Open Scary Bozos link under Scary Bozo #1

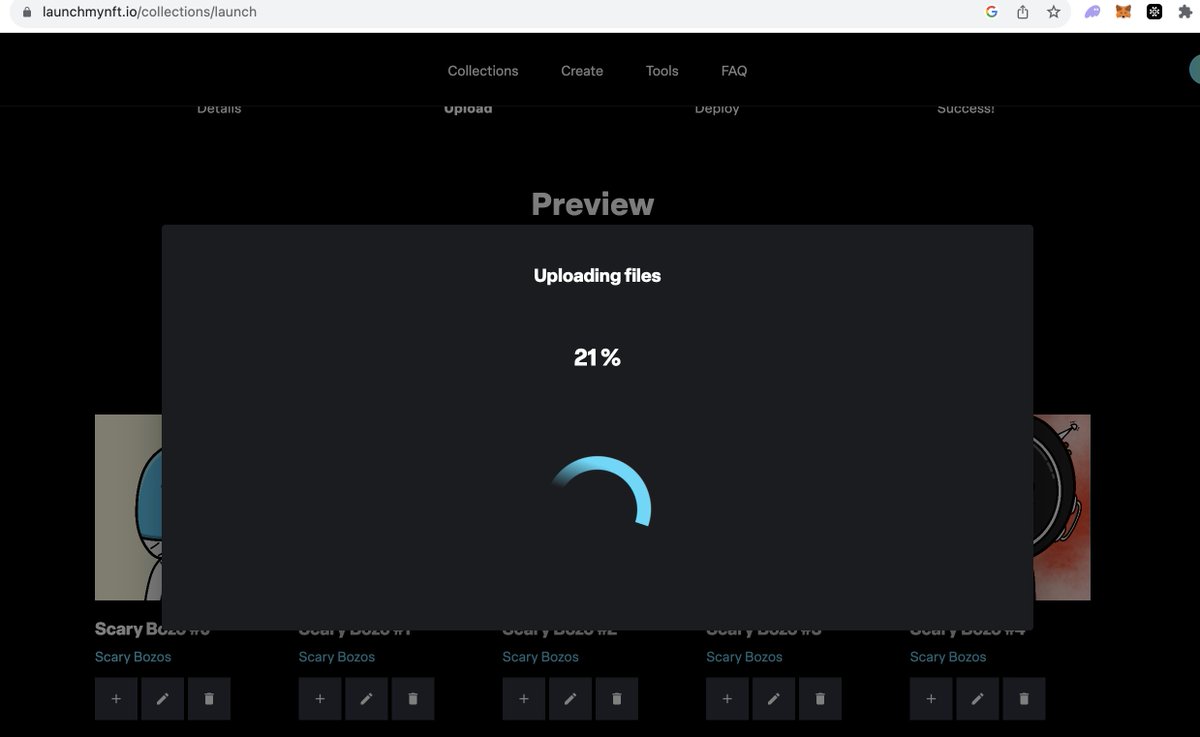(337, 657)
